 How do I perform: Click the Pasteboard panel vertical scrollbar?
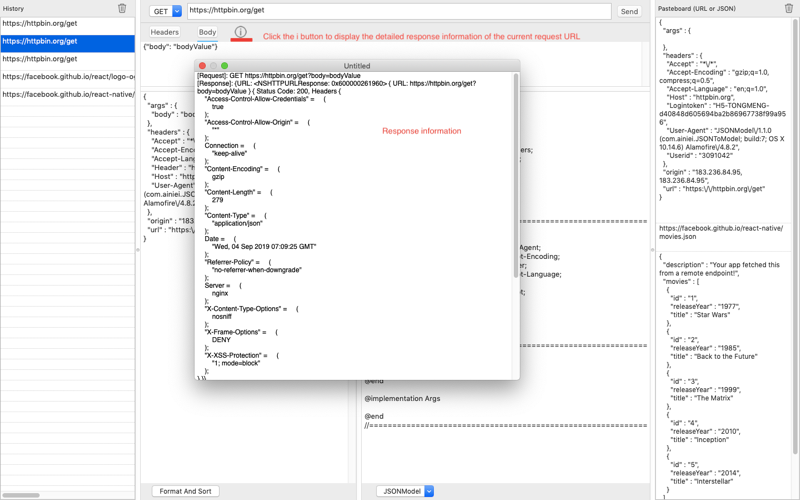click(795, 236)
